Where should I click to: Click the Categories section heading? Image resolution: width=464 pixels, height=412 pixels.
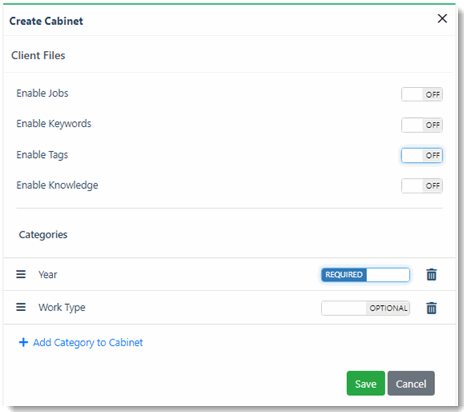[x=43, y=235]
